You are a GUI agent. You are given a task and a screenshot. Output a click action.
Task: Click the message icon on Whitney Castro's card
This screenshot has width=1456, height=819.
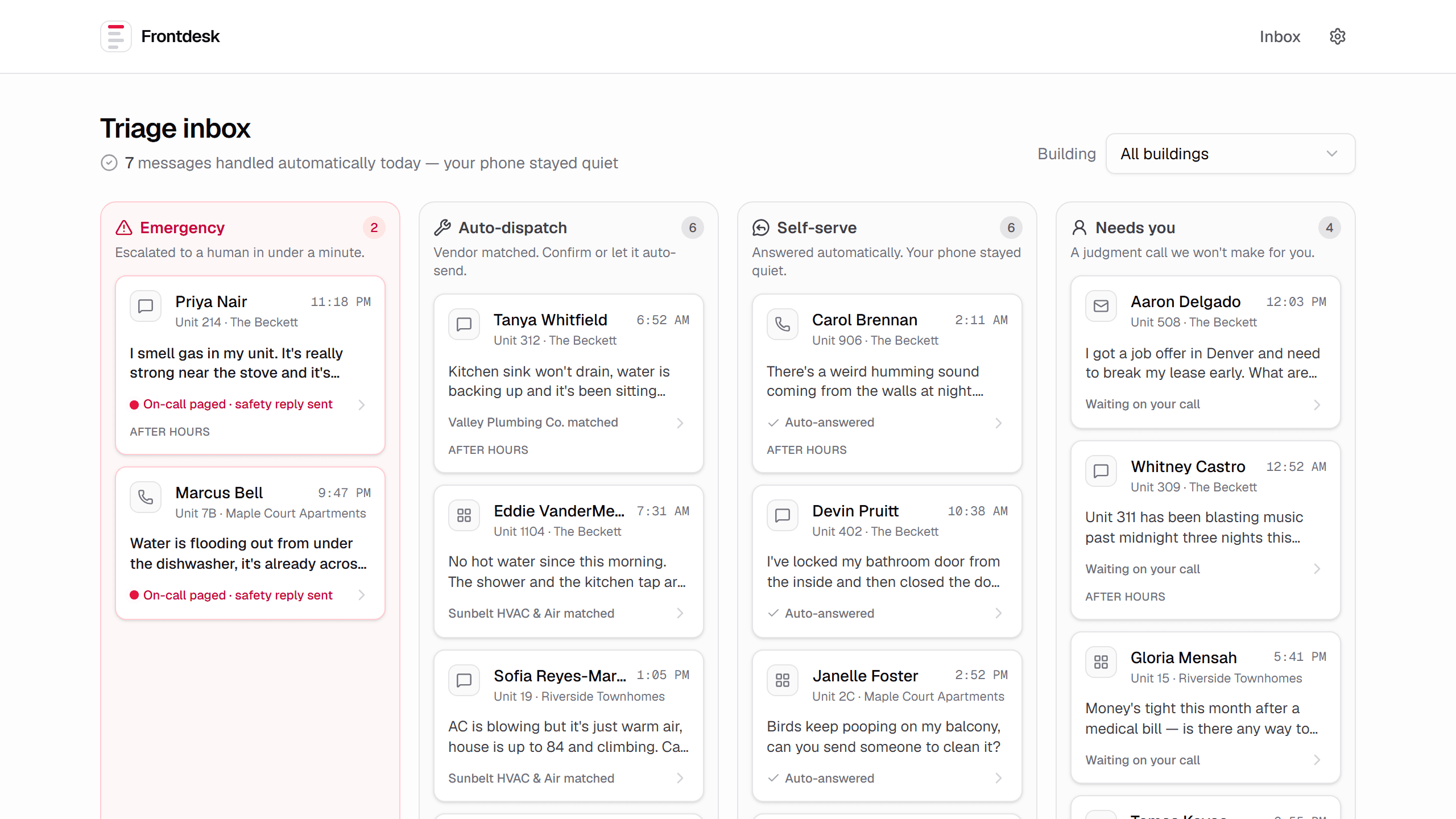click(1101, 471)
